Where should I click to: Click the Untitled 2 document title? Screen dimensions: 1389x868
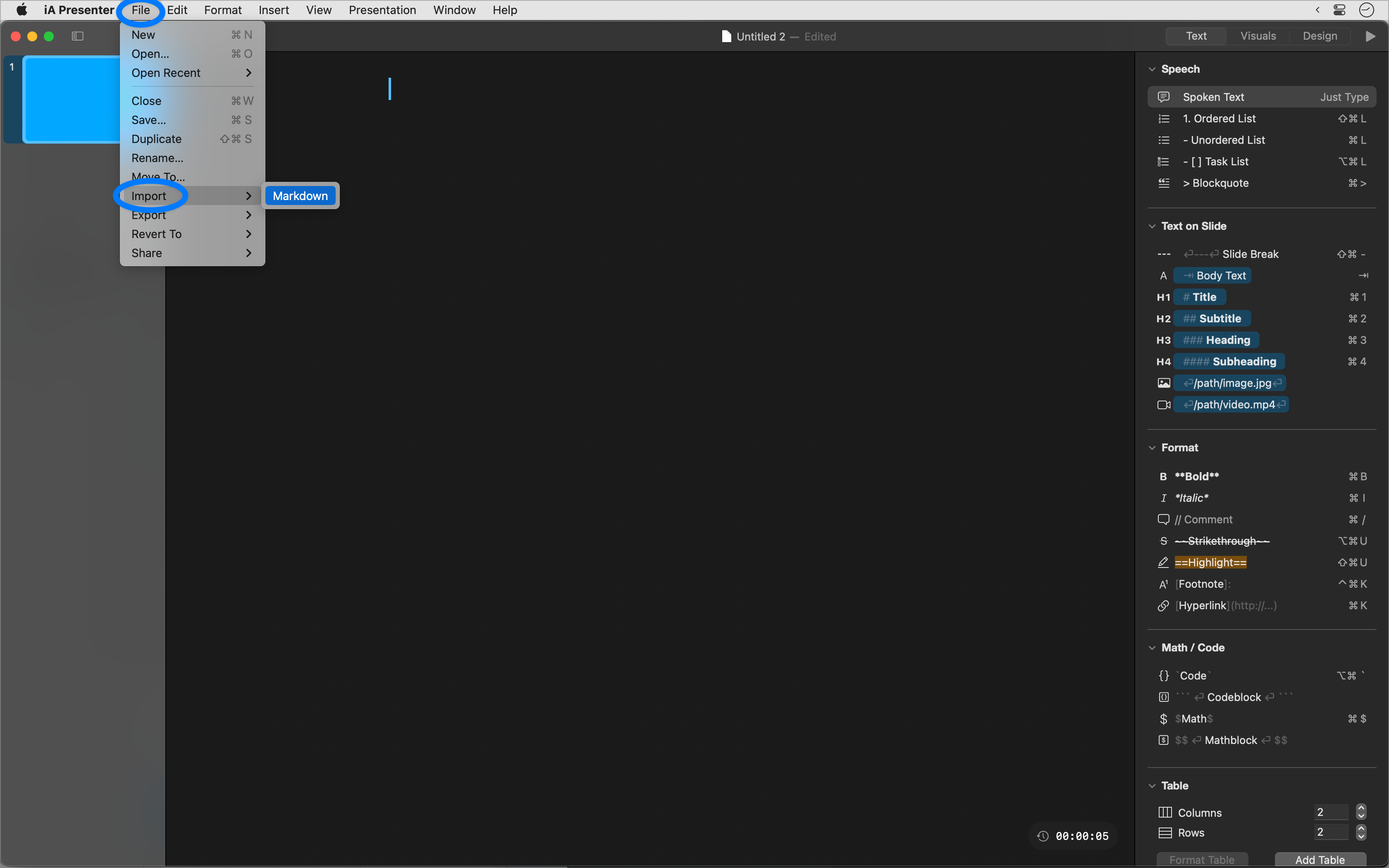(761, 37)
